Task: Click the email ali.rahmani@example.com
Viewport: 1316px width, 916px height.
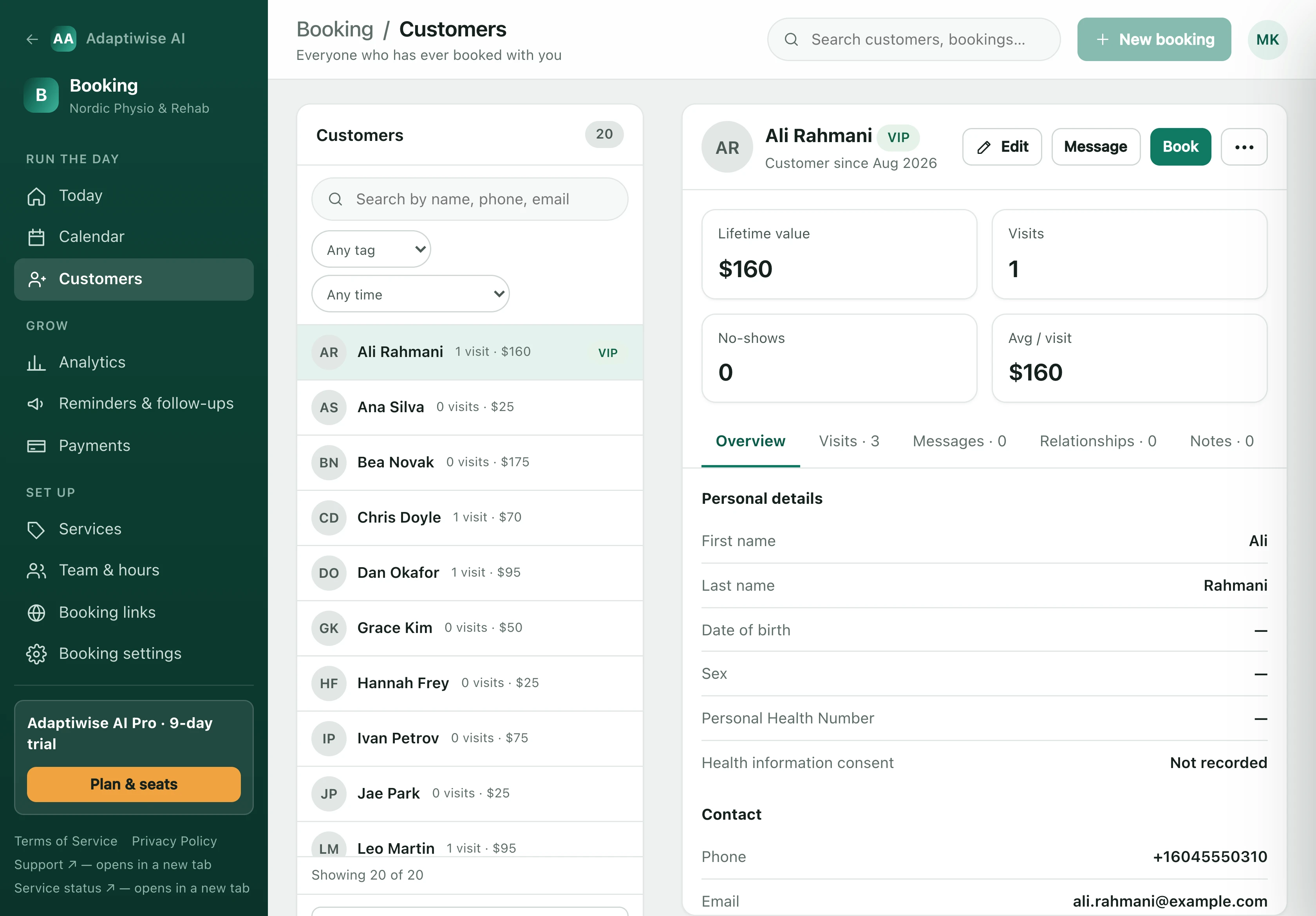Action: 1170,901
